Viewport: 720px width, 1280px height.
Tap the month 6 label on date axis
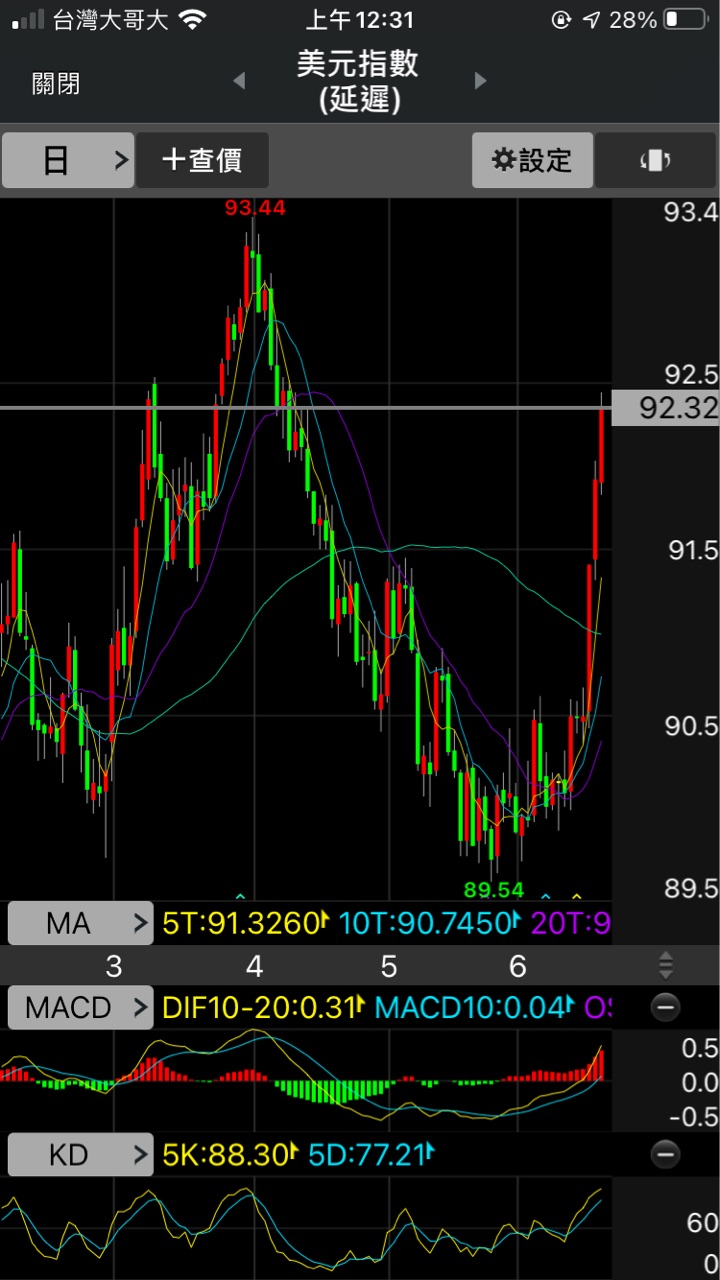517,966
